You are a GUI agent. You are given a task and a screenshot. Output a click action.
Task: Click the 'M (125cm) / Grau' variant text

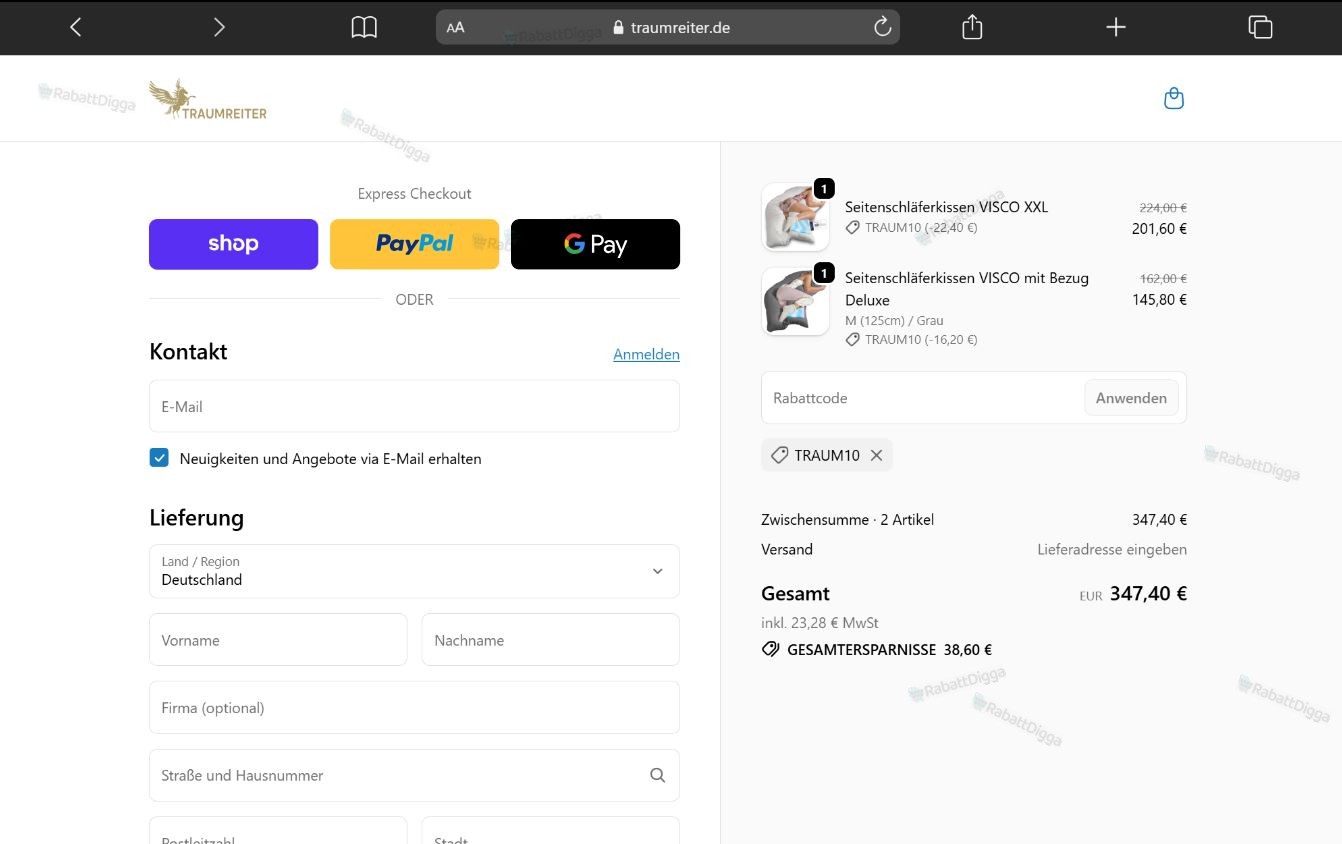[894, 320]
